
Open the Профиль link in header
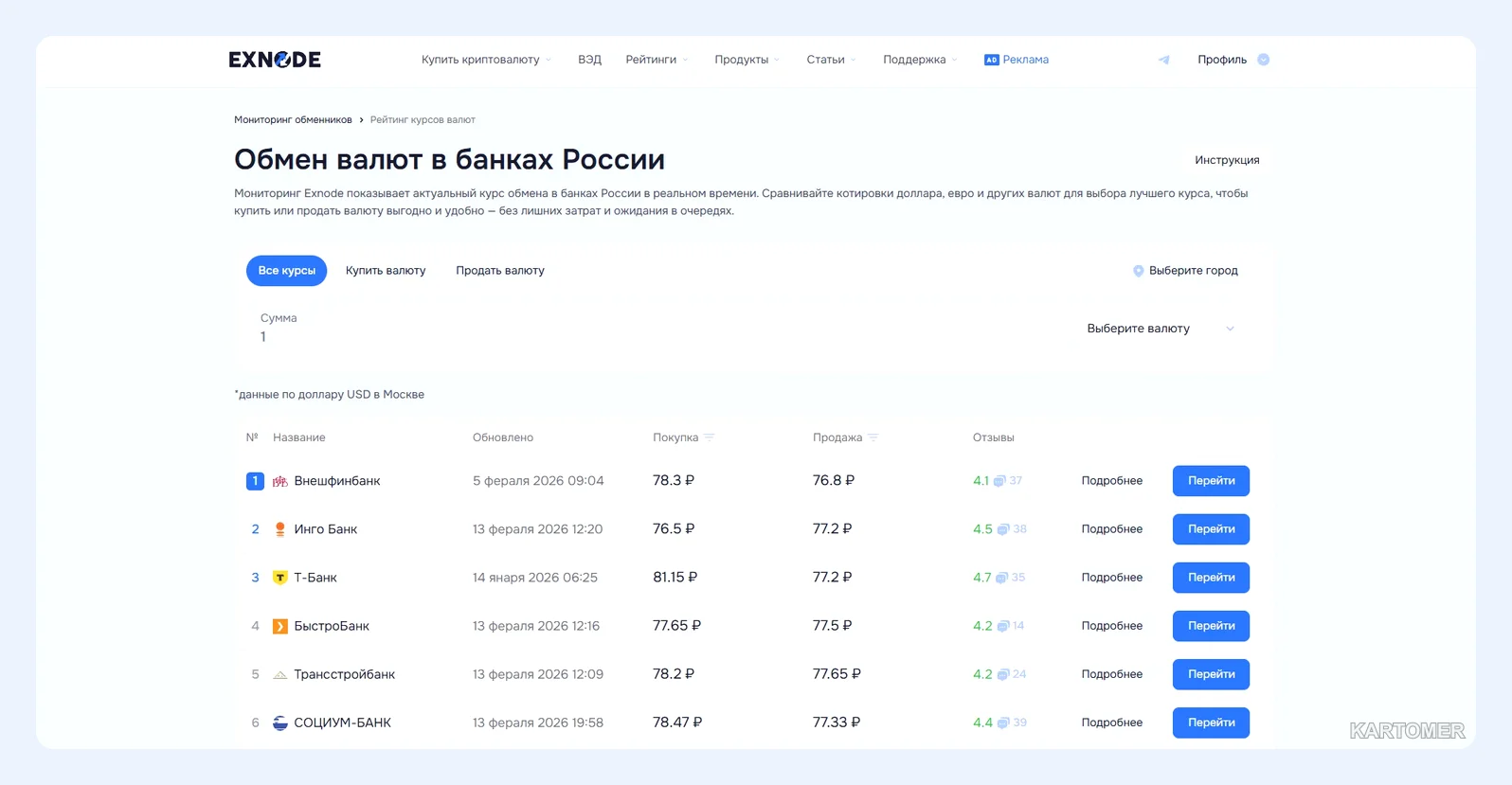1222,60
